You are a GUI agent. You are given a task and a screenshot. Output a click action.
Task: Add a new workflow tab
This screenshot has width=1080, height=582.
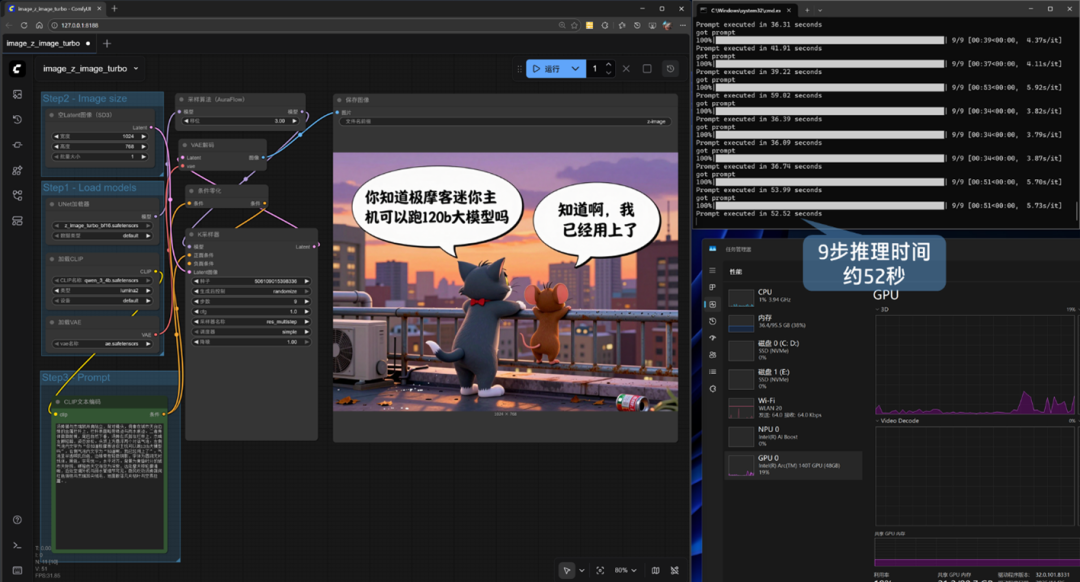click(107, 43)
